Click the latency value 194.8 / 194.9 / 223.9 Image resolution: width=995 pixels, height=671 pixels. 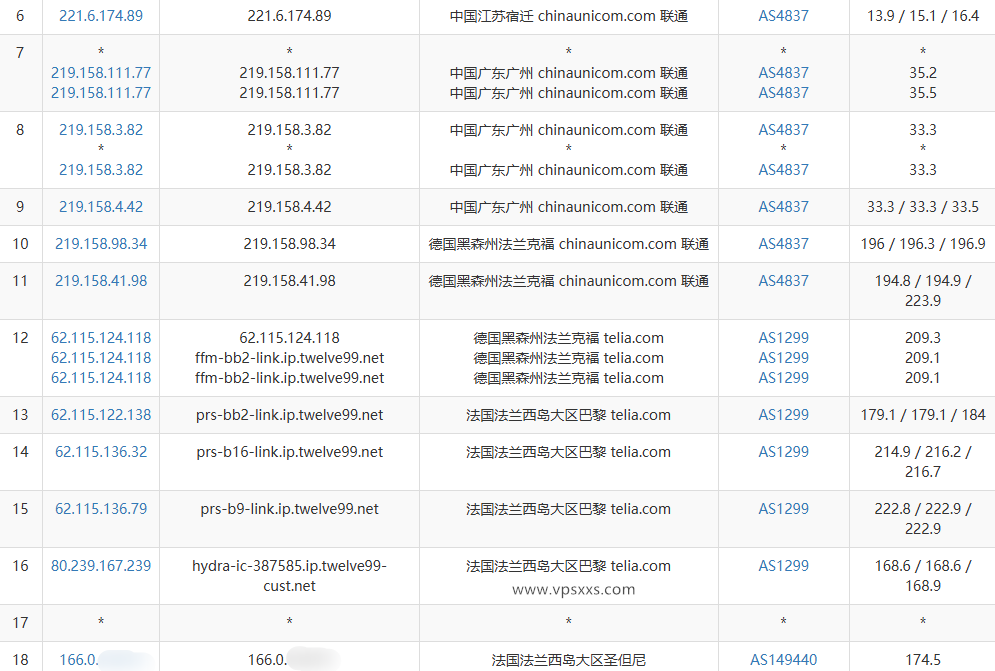923,291
